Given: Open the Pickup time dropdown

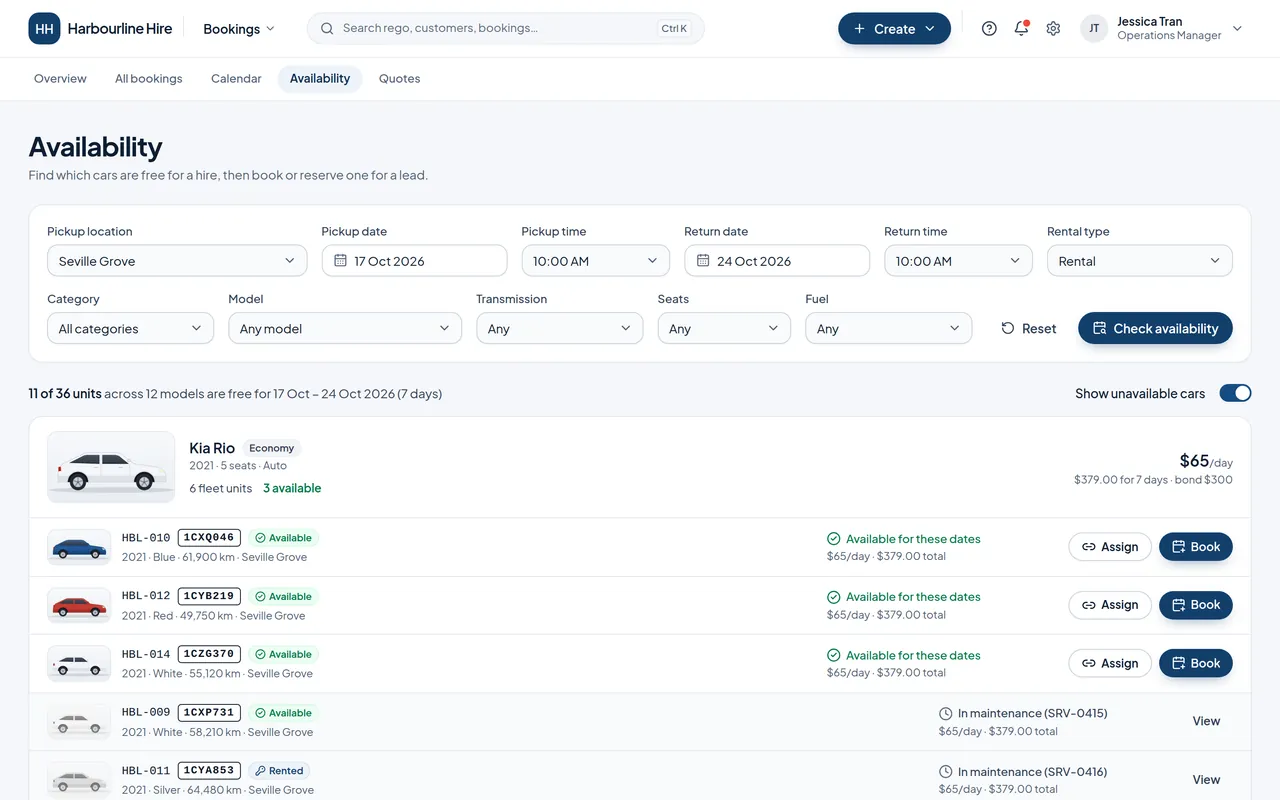Looking at the screenshot, I should click(x=596, y=261).
